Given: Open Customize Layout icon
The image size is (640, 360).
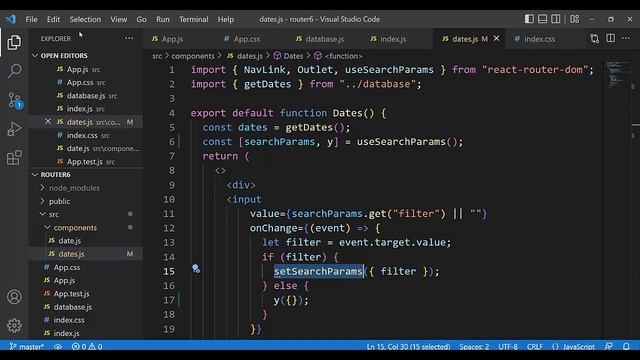Looking at the screenshot, I should pos(574,19).
